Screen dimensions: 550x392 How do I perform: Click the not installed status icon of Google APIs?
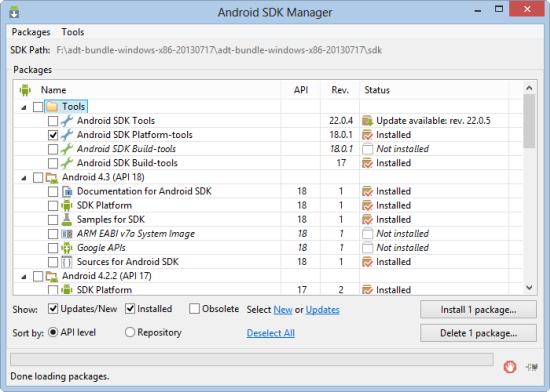point(367,248)
